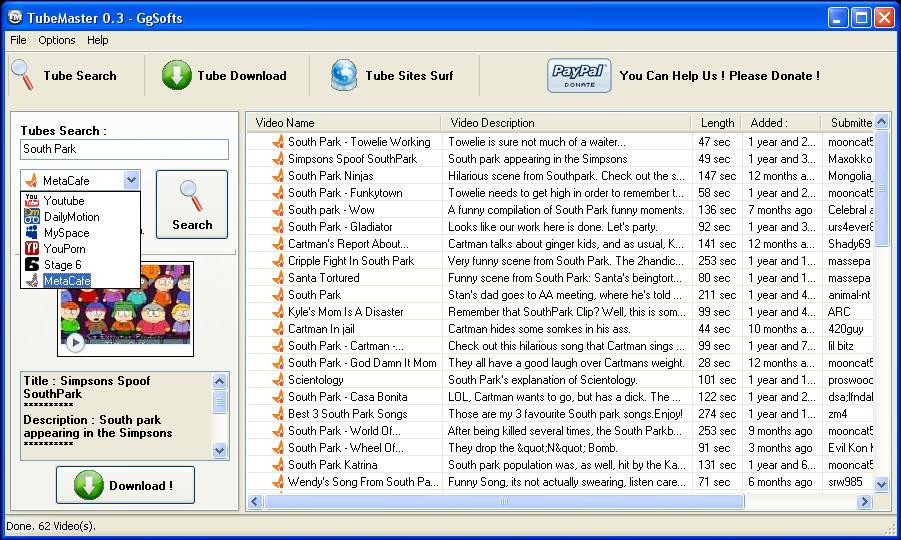Select the row South Park - God Damn It Mom
This screenshot has width=901, height=540.
560,363
